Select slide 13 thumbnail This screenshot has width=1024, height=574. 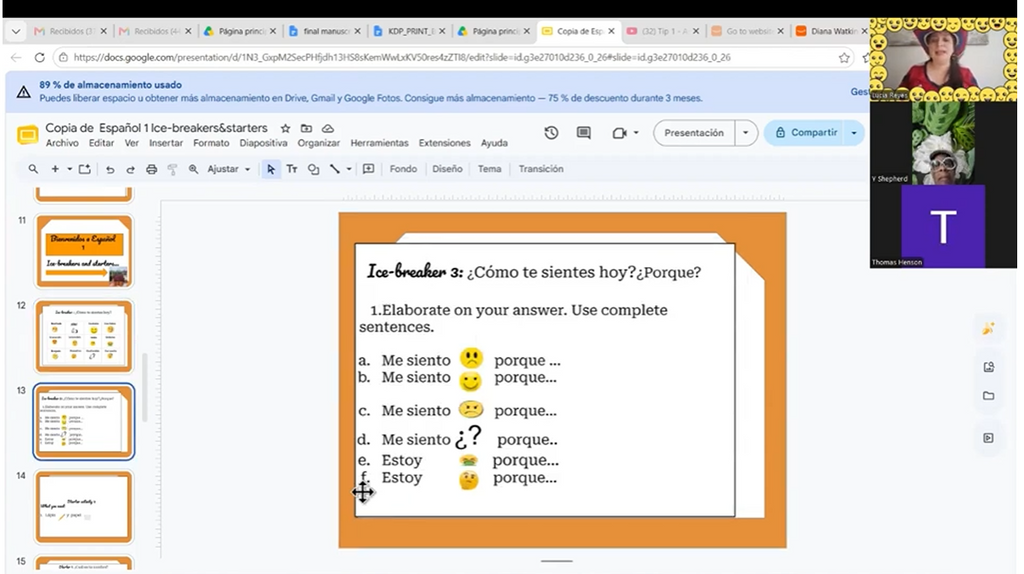point(84,421)
